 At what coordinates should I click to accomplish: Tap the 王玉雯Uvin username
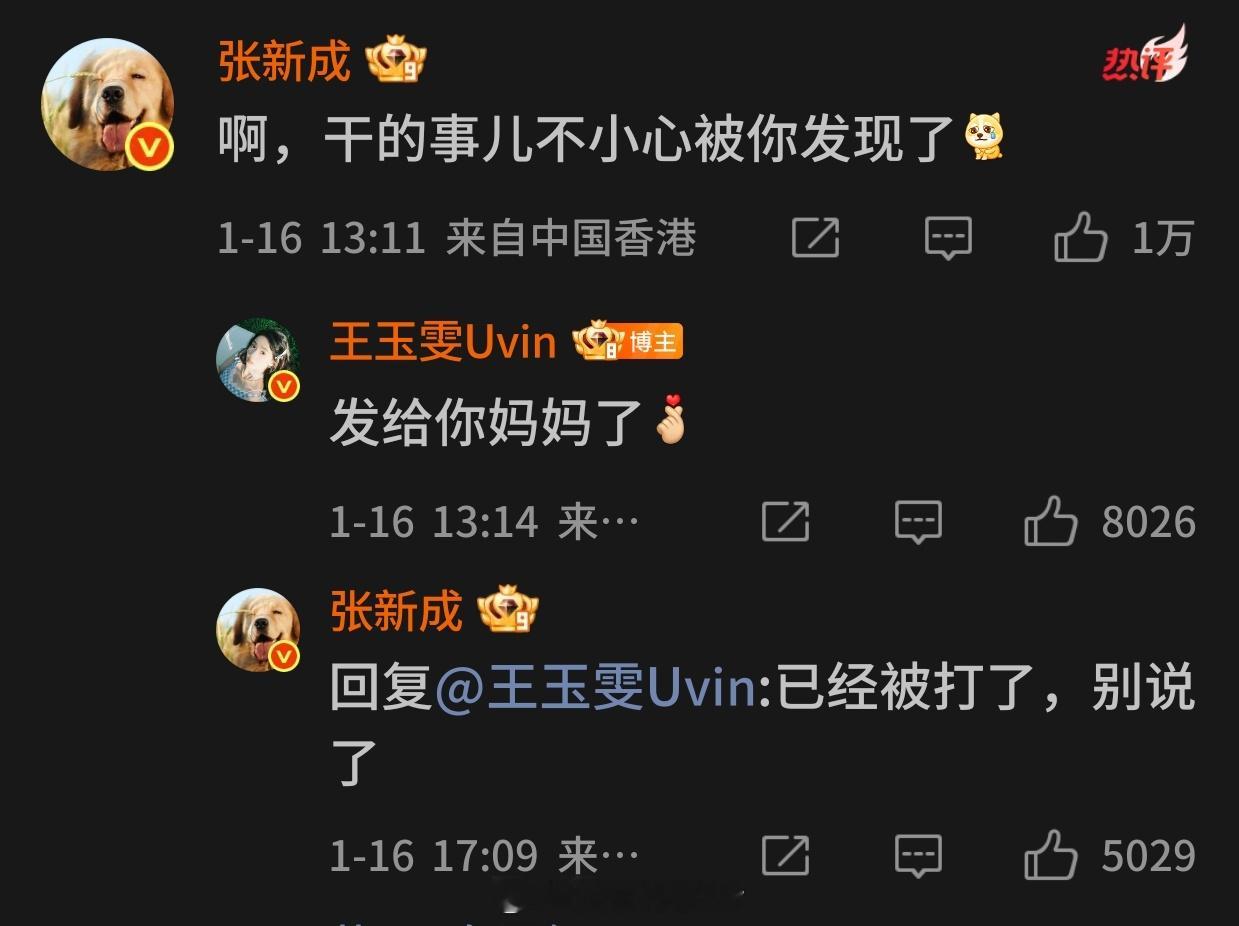443,343
